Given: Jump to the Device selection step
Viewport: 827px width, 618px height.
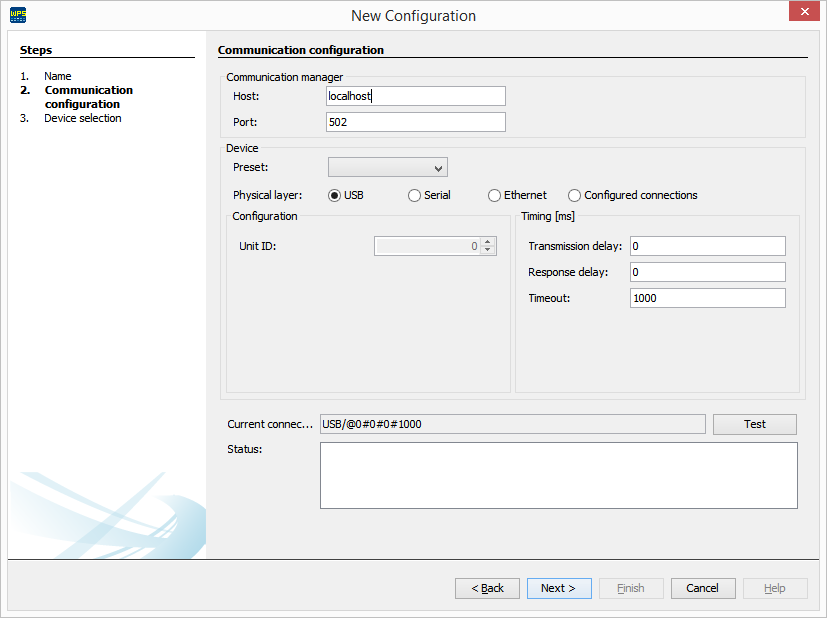Looking at the screenshot, I should tap(84, 117).
